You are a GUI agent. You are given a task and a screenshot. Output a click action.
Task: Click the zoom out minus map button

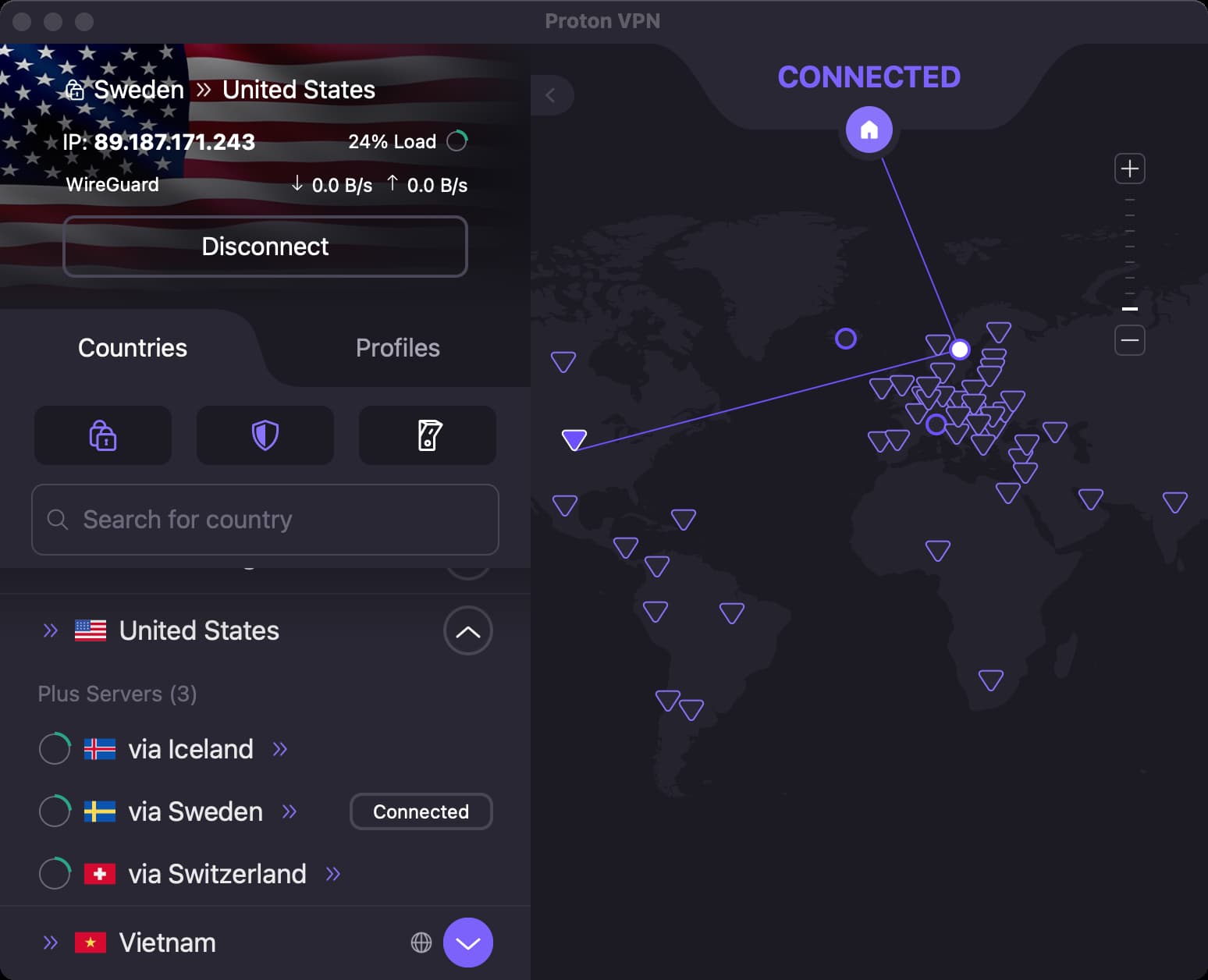click(x=1129, y=340)
